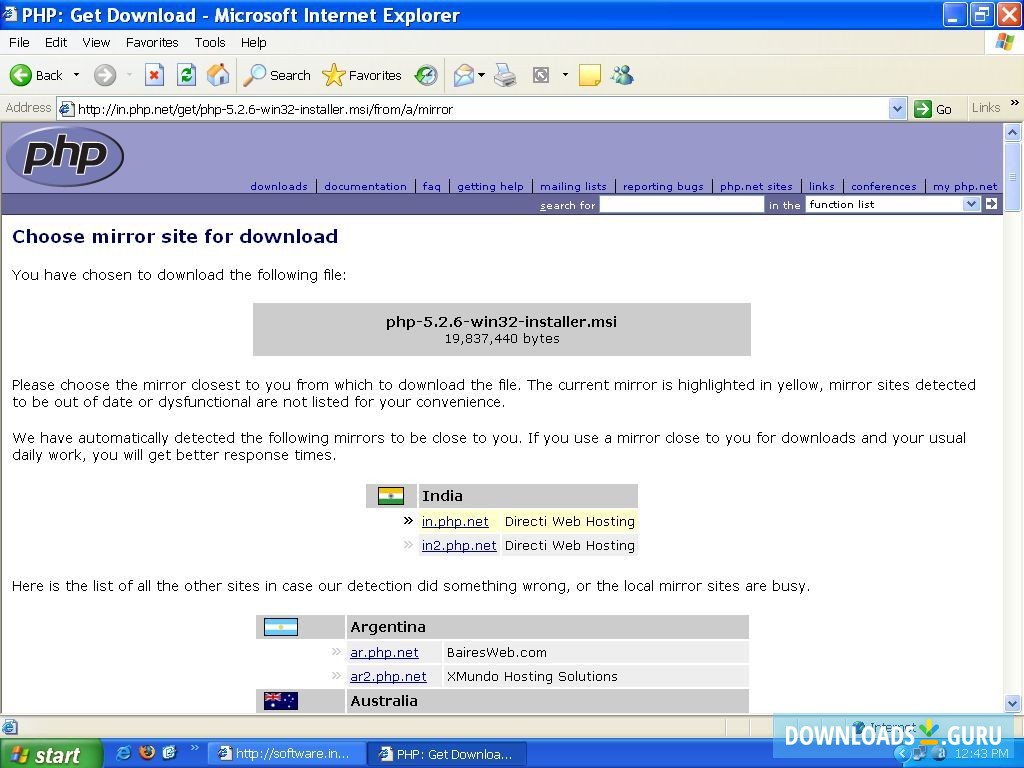Click the downloads navigation link
This screenshot has height=768, width=1024.
pyautogui.click(x=278, y=186)
